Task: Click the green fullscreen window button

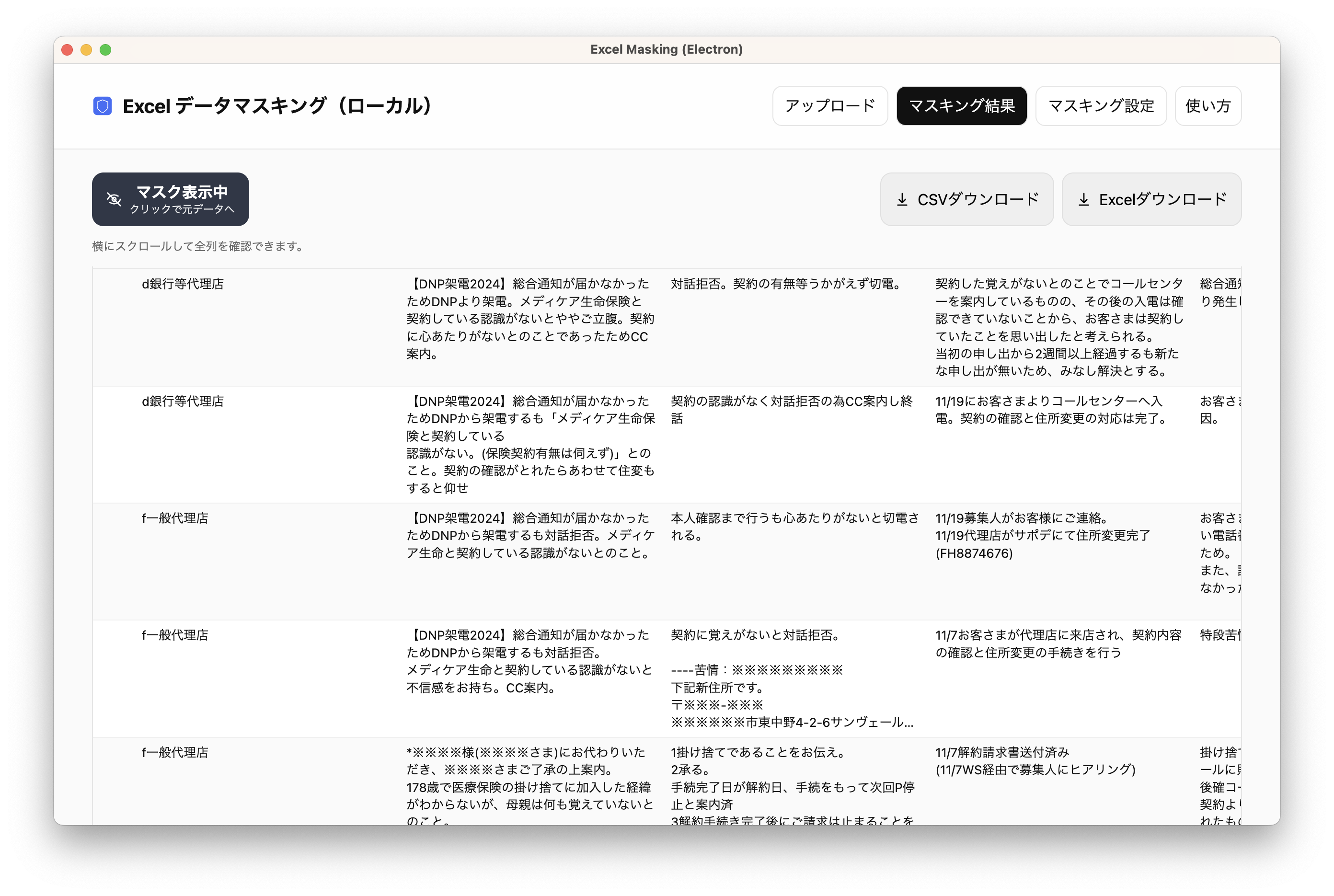Action: (x=106, y=50)
